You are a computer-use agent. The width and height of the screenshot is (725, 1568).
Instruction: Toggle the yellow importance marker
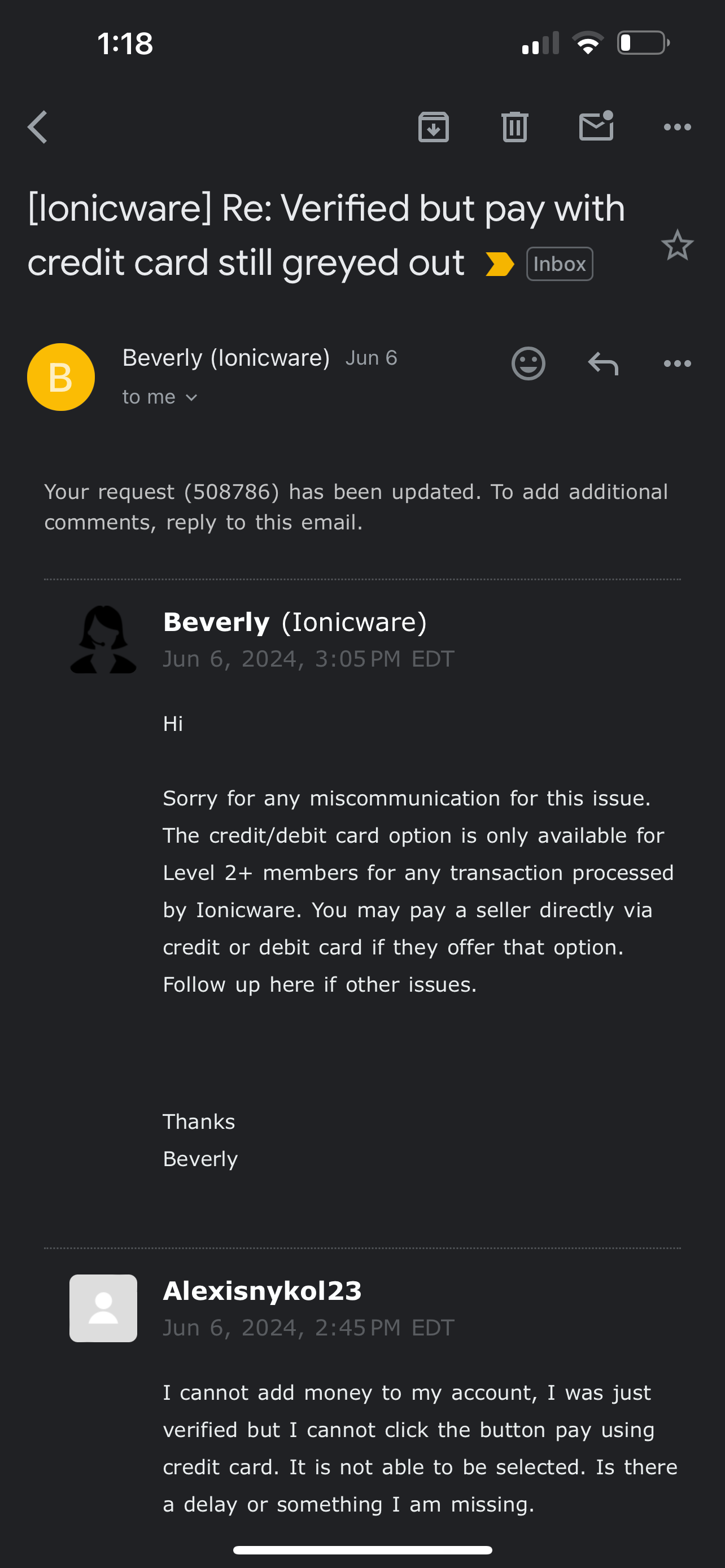[499, 264]
